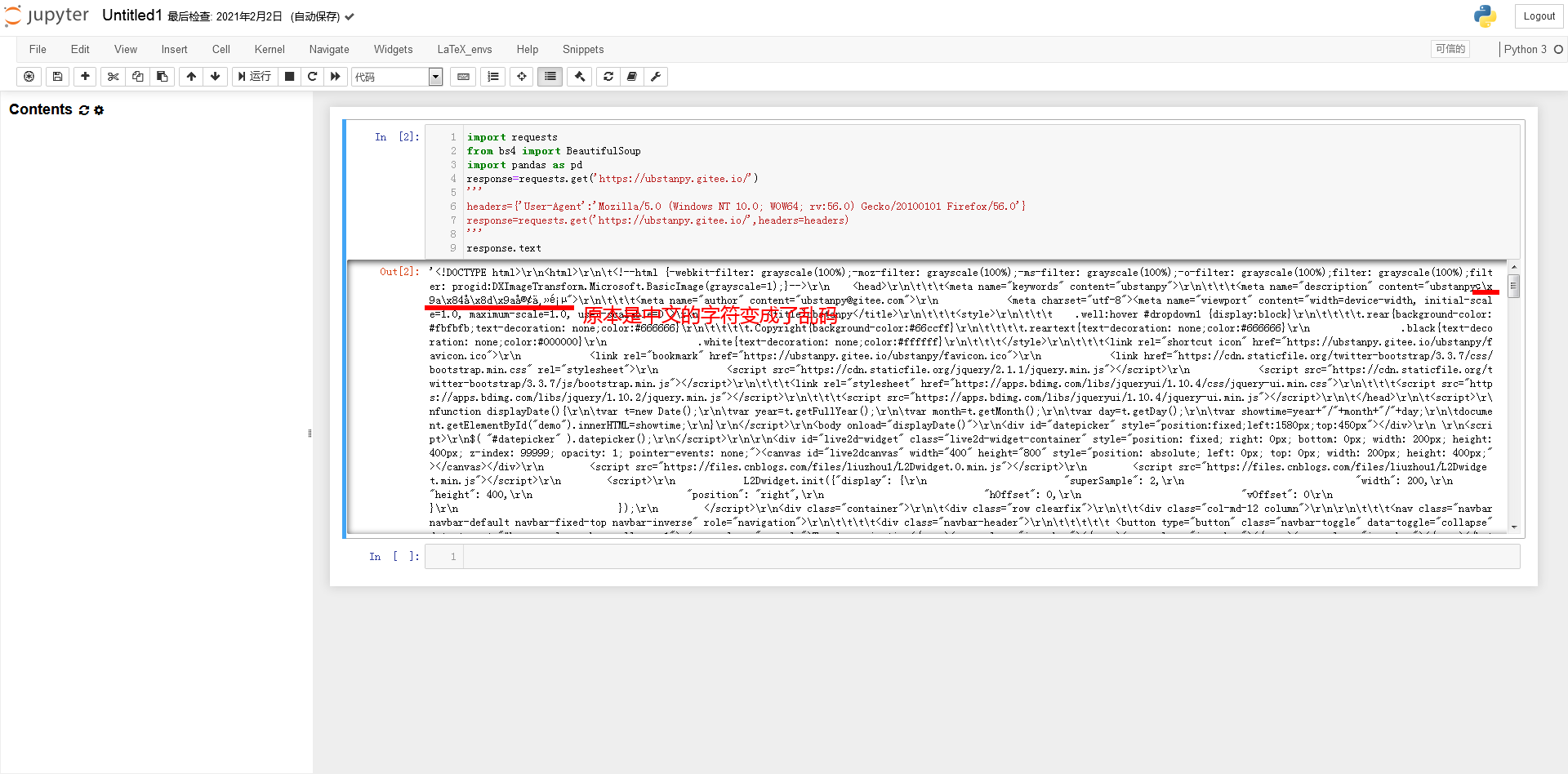The image size is (1568, 774).
Task: Click the import pandas as pd line
Action: click(524, 165)
